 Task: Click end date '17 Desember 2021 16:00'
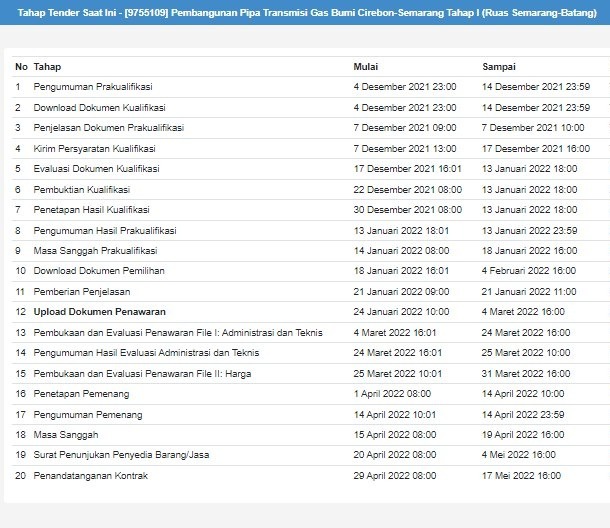(x=536, y=149)
